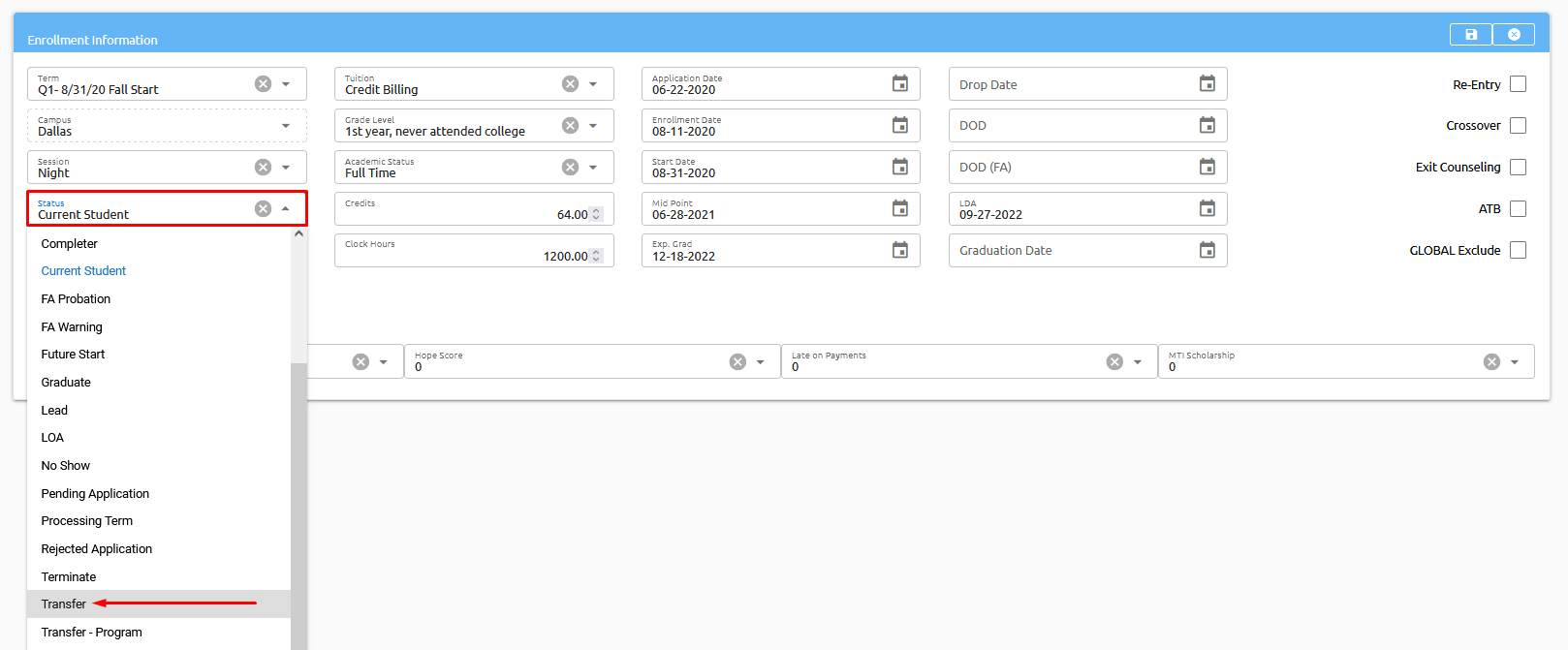Clear the Term field value
The image size is (1568, 650).
[263, 84]
